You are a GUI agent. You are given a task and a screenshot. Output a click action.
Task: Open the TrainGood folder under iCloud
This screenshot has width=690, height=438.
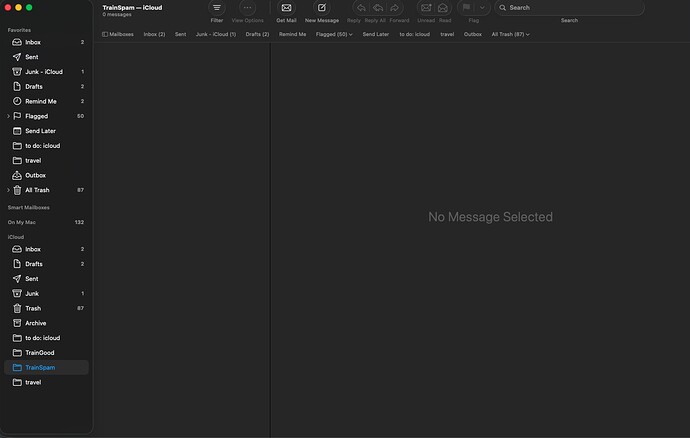[x=40, y=352]
